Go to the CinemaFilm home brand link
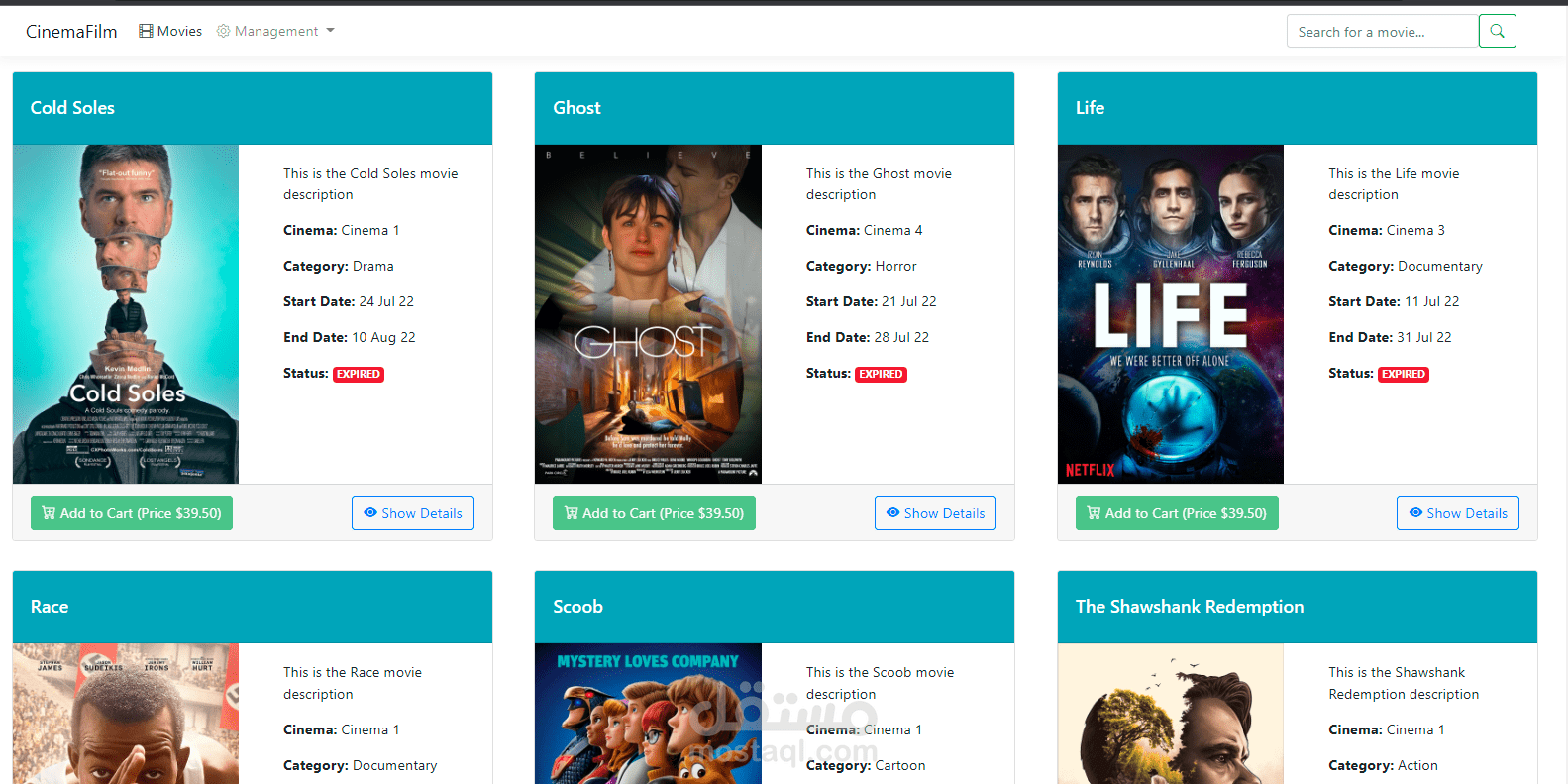Image resolution: width=1568 pixels, height=784 pixels. pyautogui.click(x=71, y=31)
